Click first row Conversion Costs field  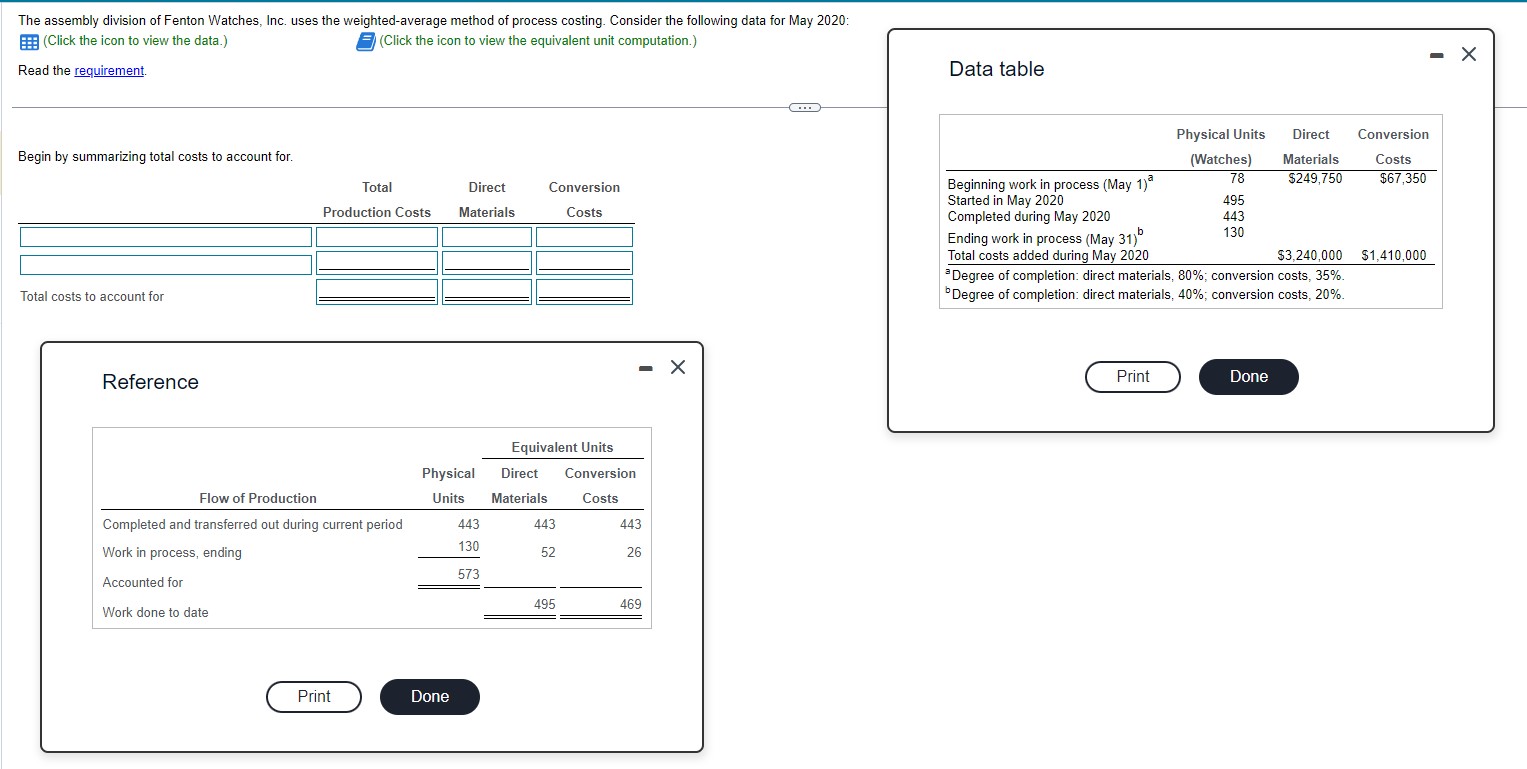[584, 237]
